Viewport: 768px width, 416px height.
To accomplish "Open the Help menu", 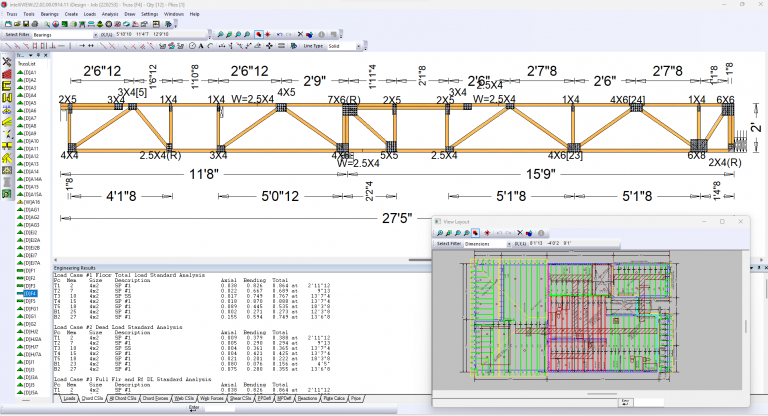I will click(x=194, y=14).
